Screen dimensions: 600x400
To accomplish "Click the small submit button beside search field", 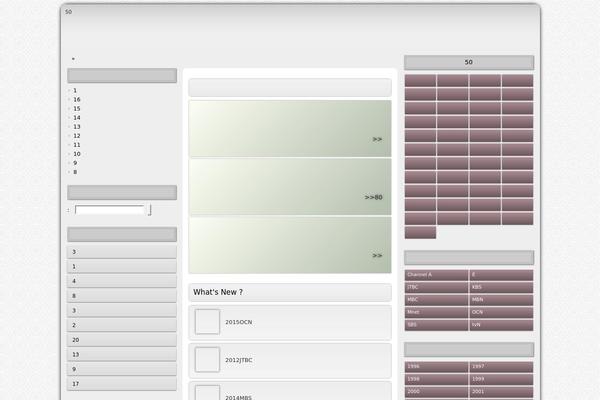I will coord(150,210).
